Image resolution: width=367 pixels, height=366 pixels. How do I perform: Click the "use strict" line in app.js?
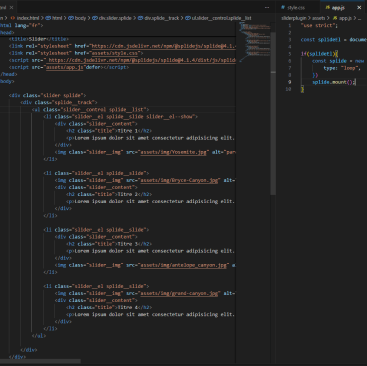[319, 25]
